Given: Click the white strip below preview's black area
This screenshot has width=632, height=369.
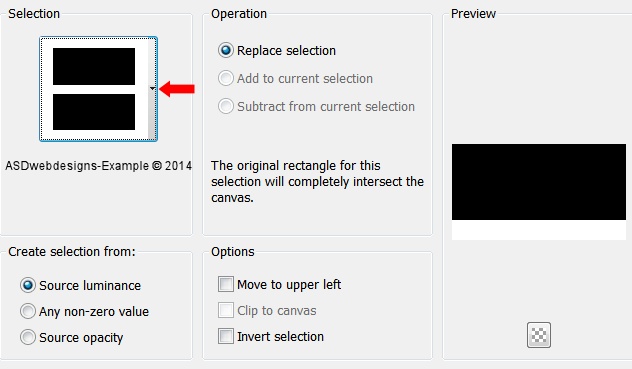Looking at the screenshot, I should click(x=539, y=230).
